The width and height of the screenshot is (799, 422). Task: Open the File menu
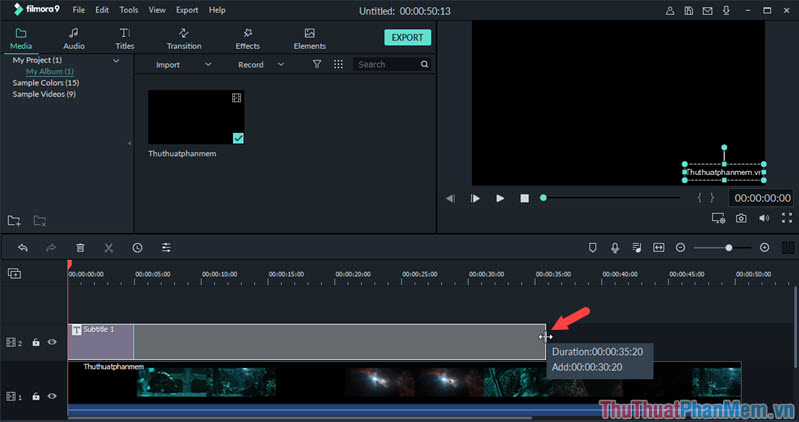click(x=78, y=10)
